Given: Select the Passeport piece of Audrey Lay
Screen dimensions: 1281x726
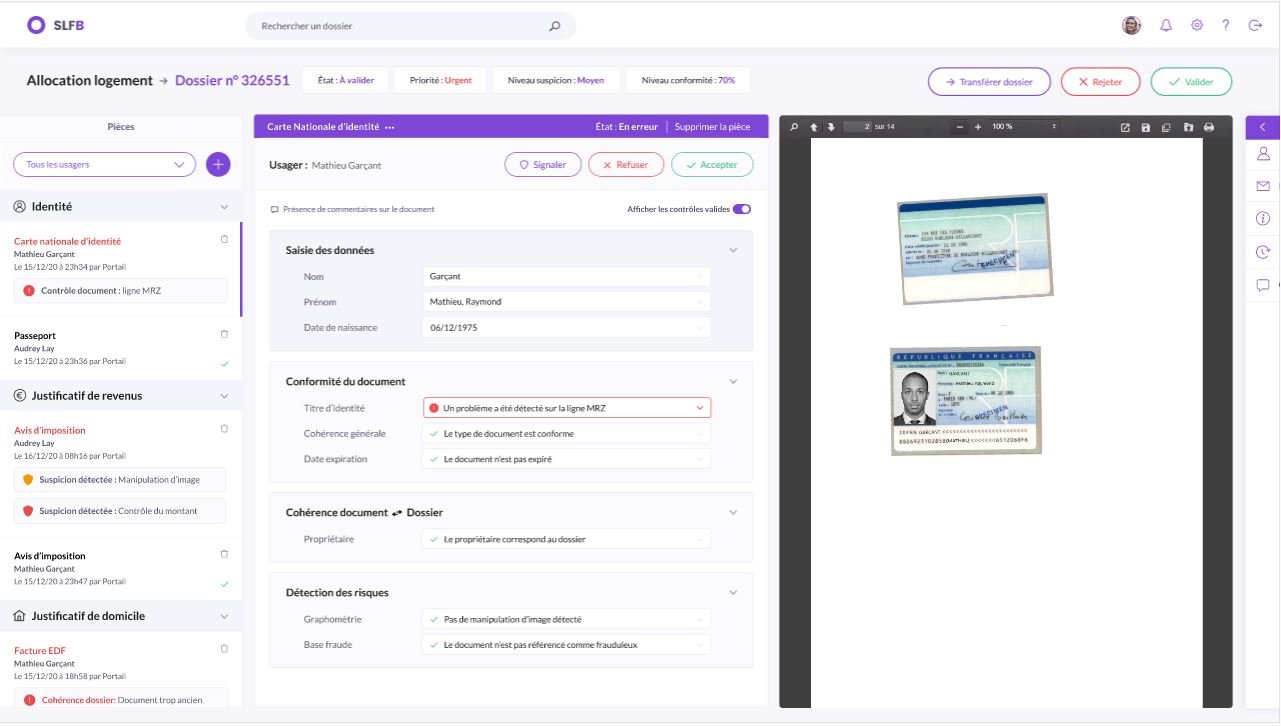Looking at the screenshot, I should (35, 336).
